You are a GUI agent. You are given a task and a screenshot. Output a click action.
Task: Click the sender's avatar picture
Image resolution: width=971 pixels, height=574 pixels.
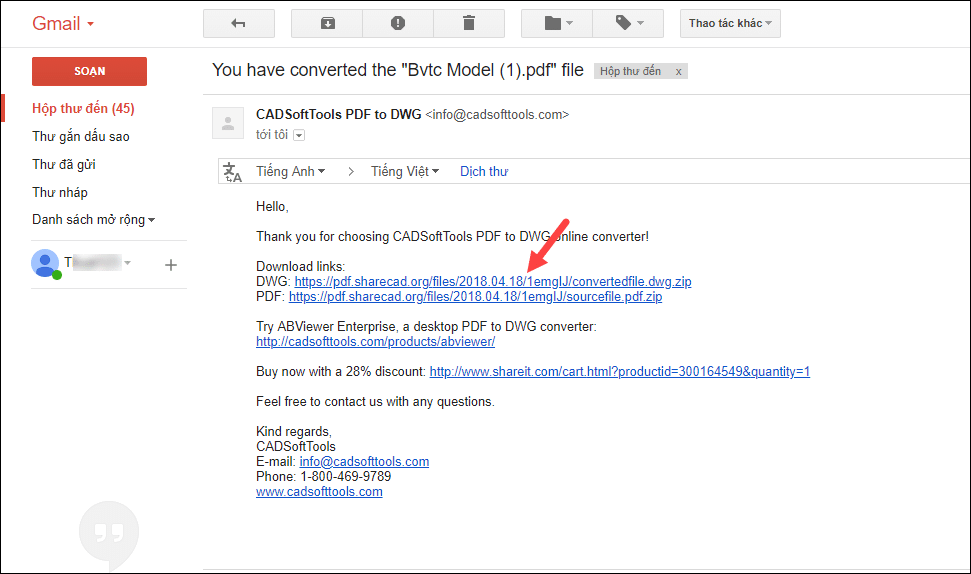[228, 124]
